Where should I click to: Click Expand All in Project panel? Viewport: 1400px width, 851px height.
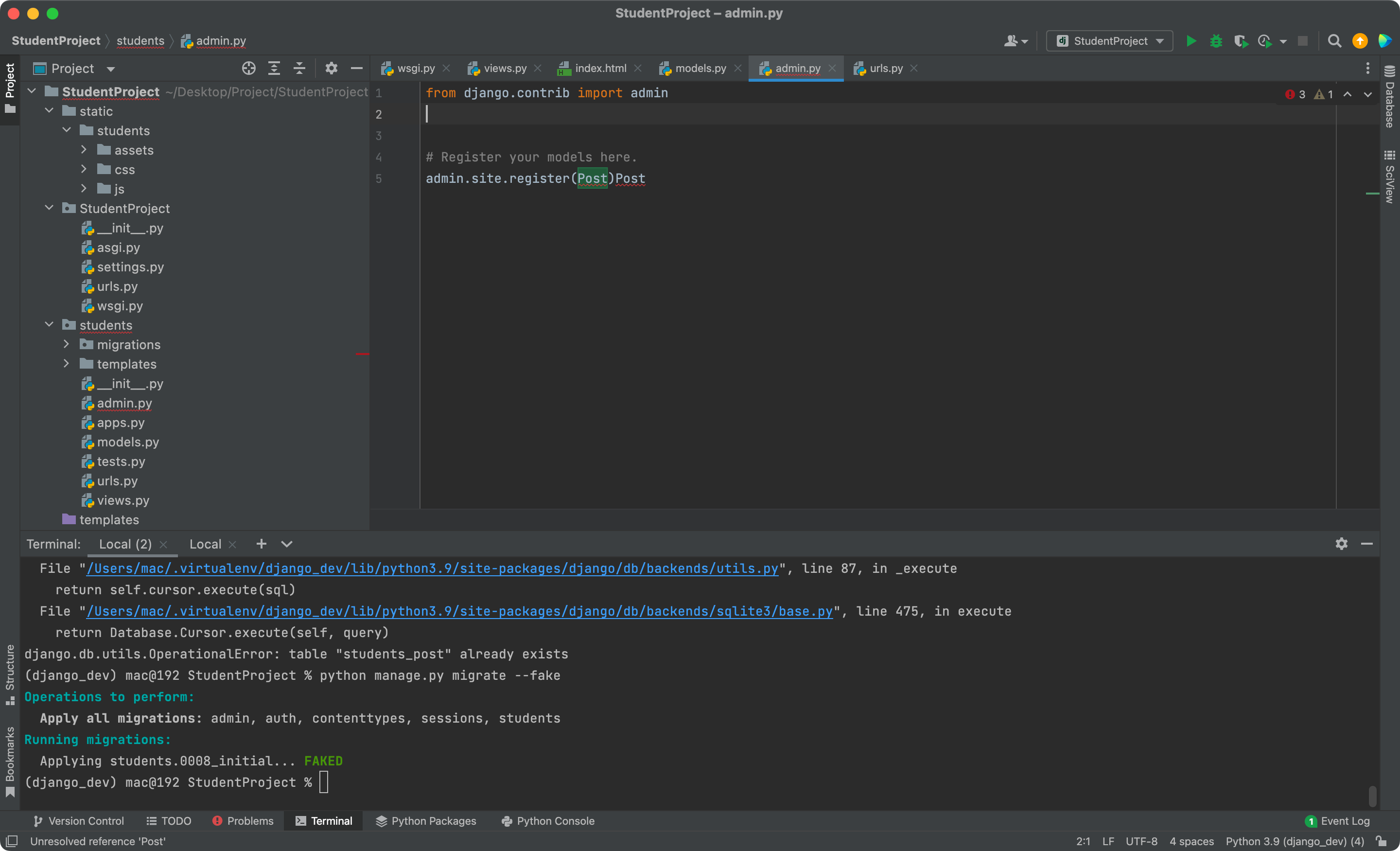coord(274,68)
